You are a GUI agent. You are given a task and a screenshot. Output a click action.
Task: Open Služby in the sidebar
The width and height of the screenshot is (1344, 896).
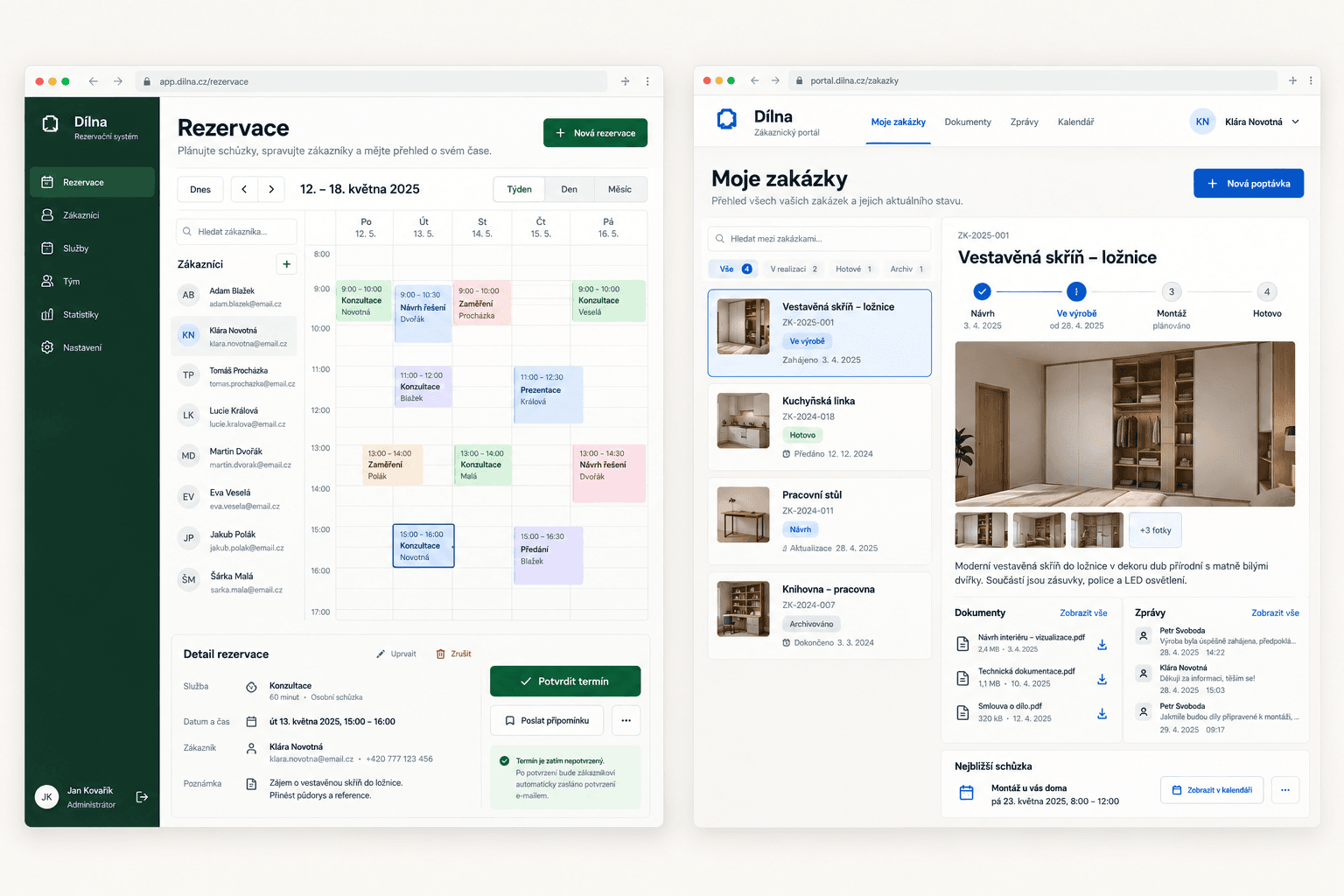tap(92, 248)
